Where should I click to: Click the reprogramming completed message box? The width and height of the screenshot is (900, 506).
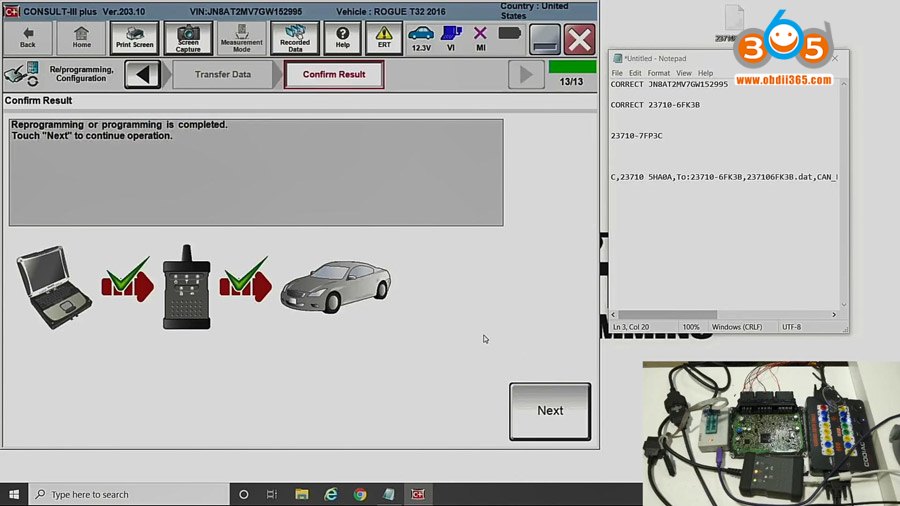pyautogui.click(x=256, y=172)
